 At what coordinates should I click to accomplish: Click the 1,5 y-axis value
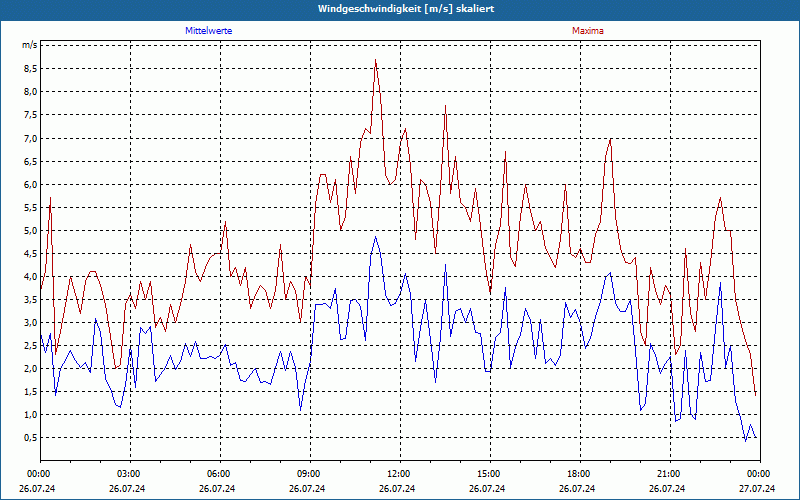(31, 392)
